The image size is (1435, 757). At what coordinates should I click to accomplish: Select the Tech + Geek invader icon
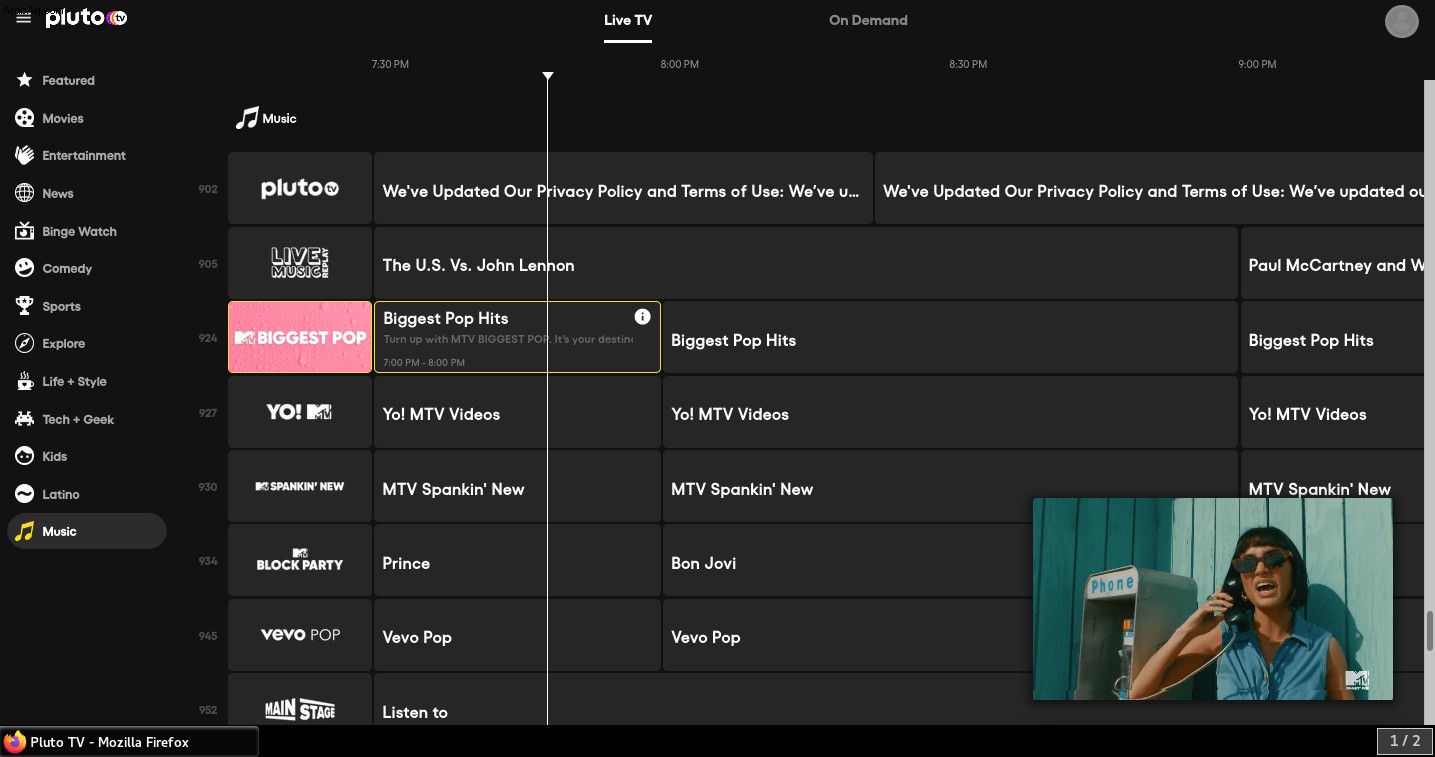coord(24,419)
